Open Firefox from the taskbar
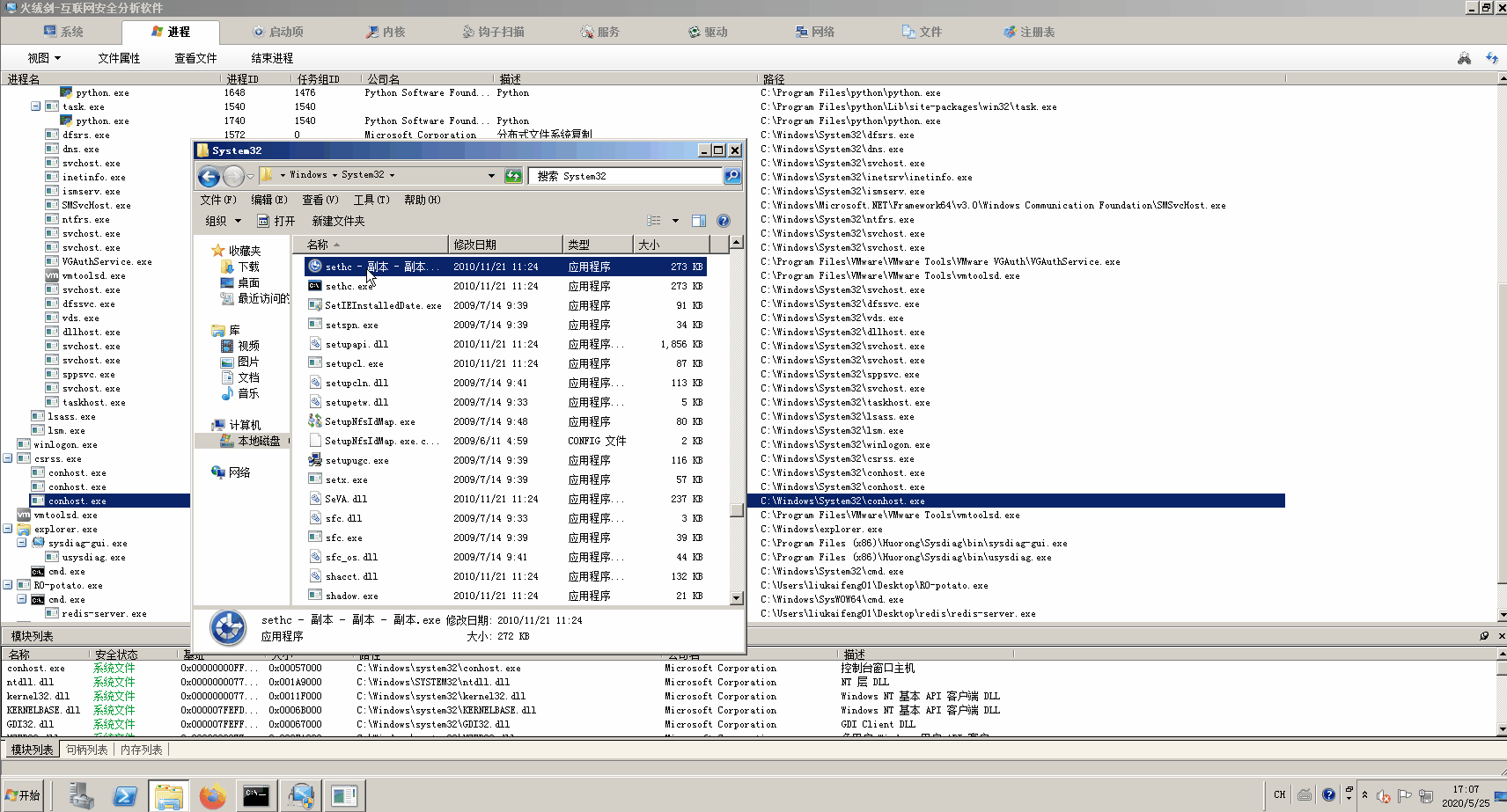The width and height of the screenshot is (1507, 812). [212, 796]
